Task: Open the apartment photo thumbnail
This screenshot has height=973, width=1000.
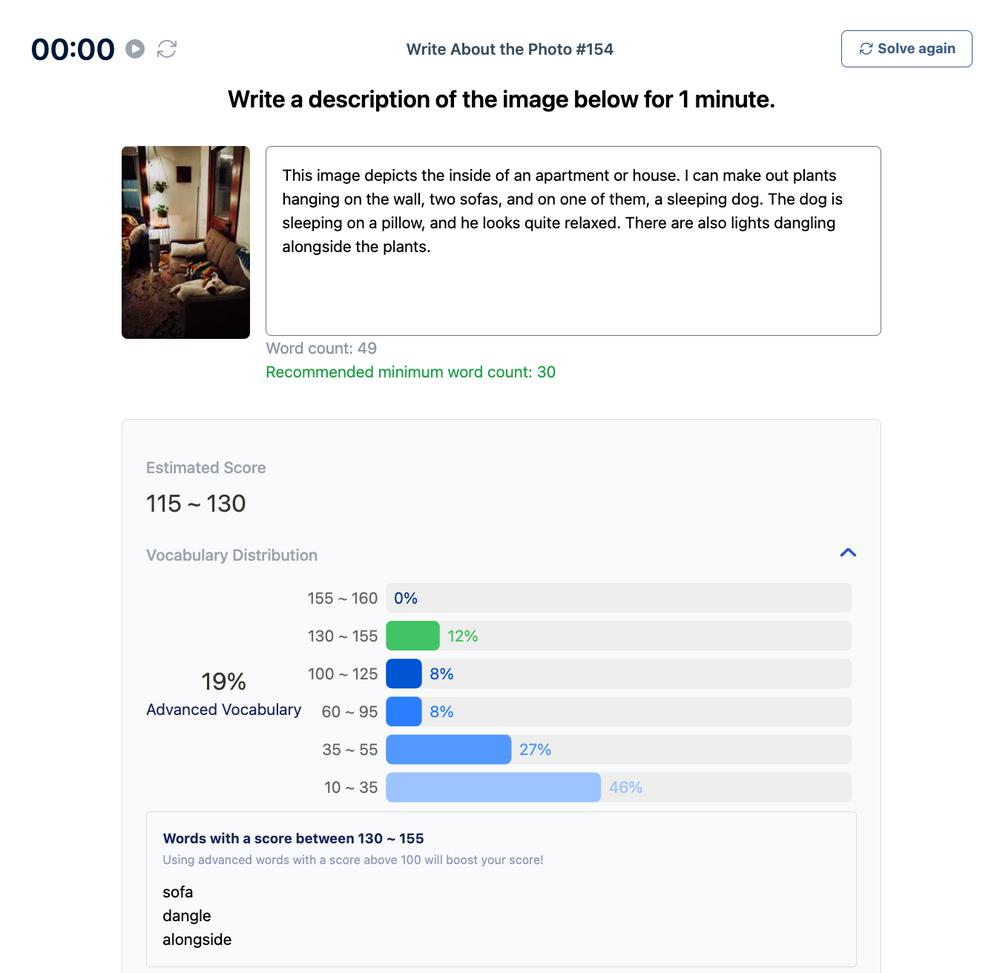Action: (x=185, y=242)
